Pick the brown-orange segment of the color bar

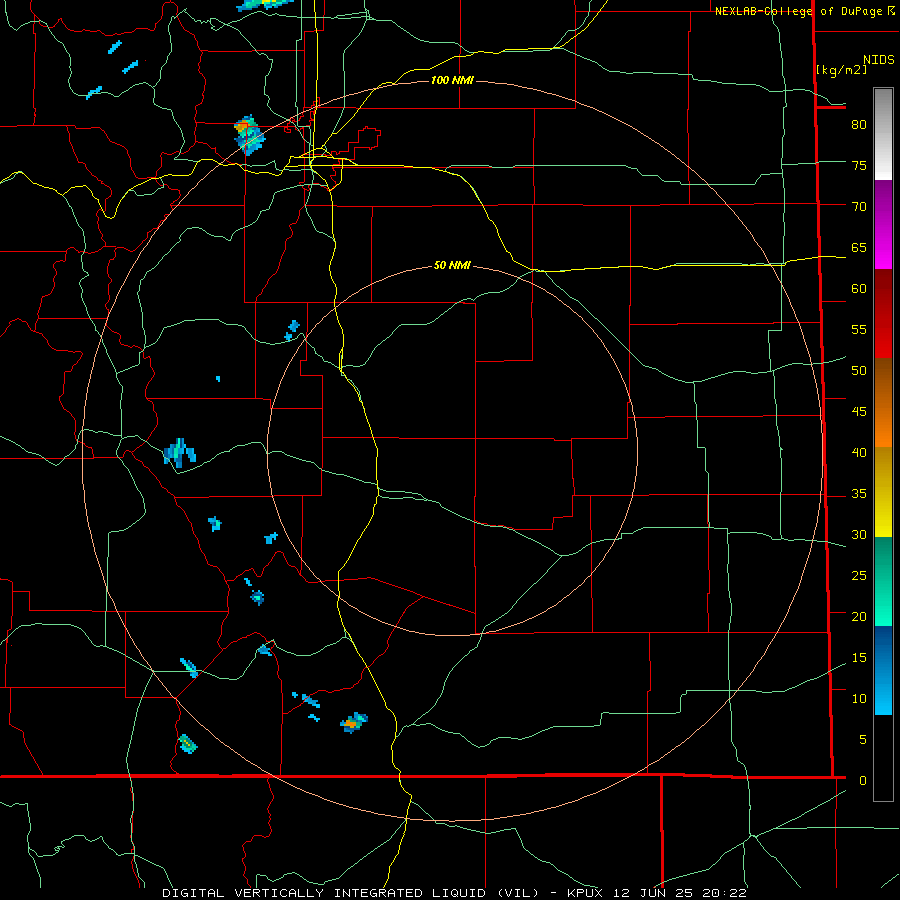[883, 402]
